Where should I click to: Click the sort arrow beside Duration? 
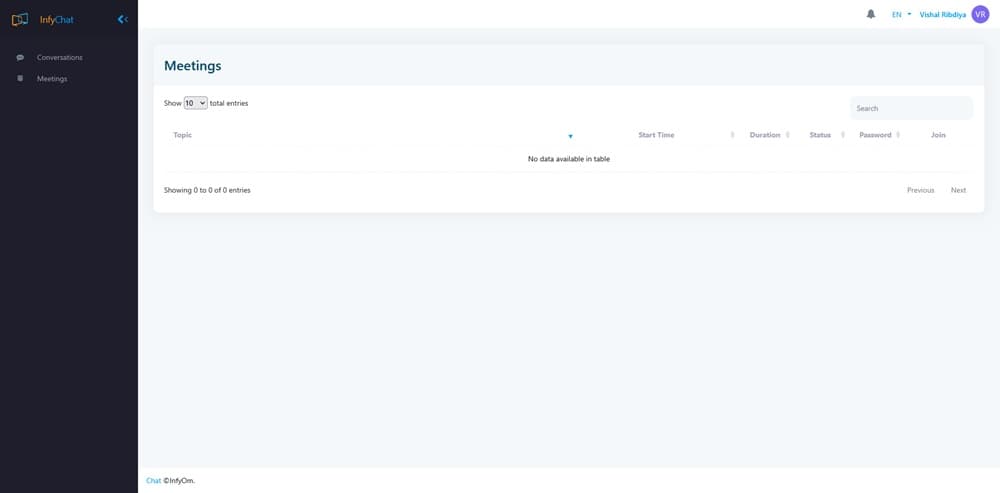point(788,135)
